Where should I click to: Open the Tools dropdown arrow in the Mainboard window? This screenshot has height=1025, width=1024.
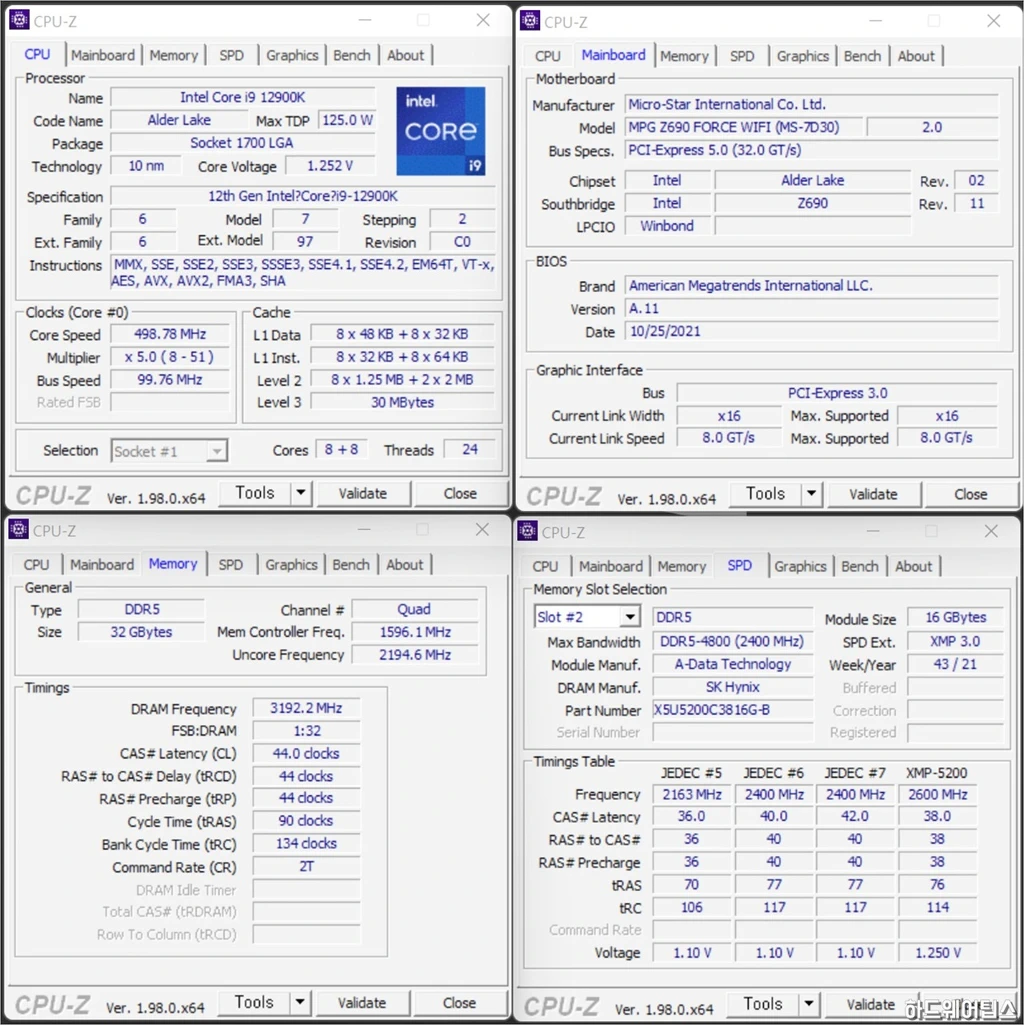click(x=811, y=494)
